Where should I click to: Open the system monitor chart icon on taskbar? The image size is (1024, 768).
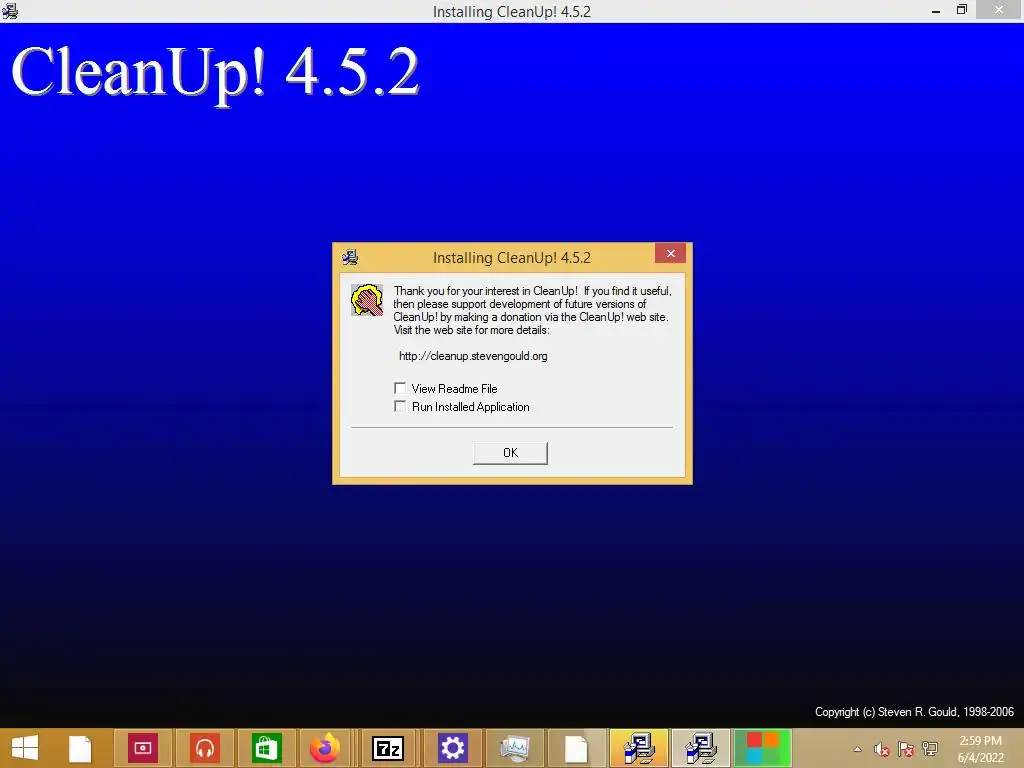(x=514, y=748)
